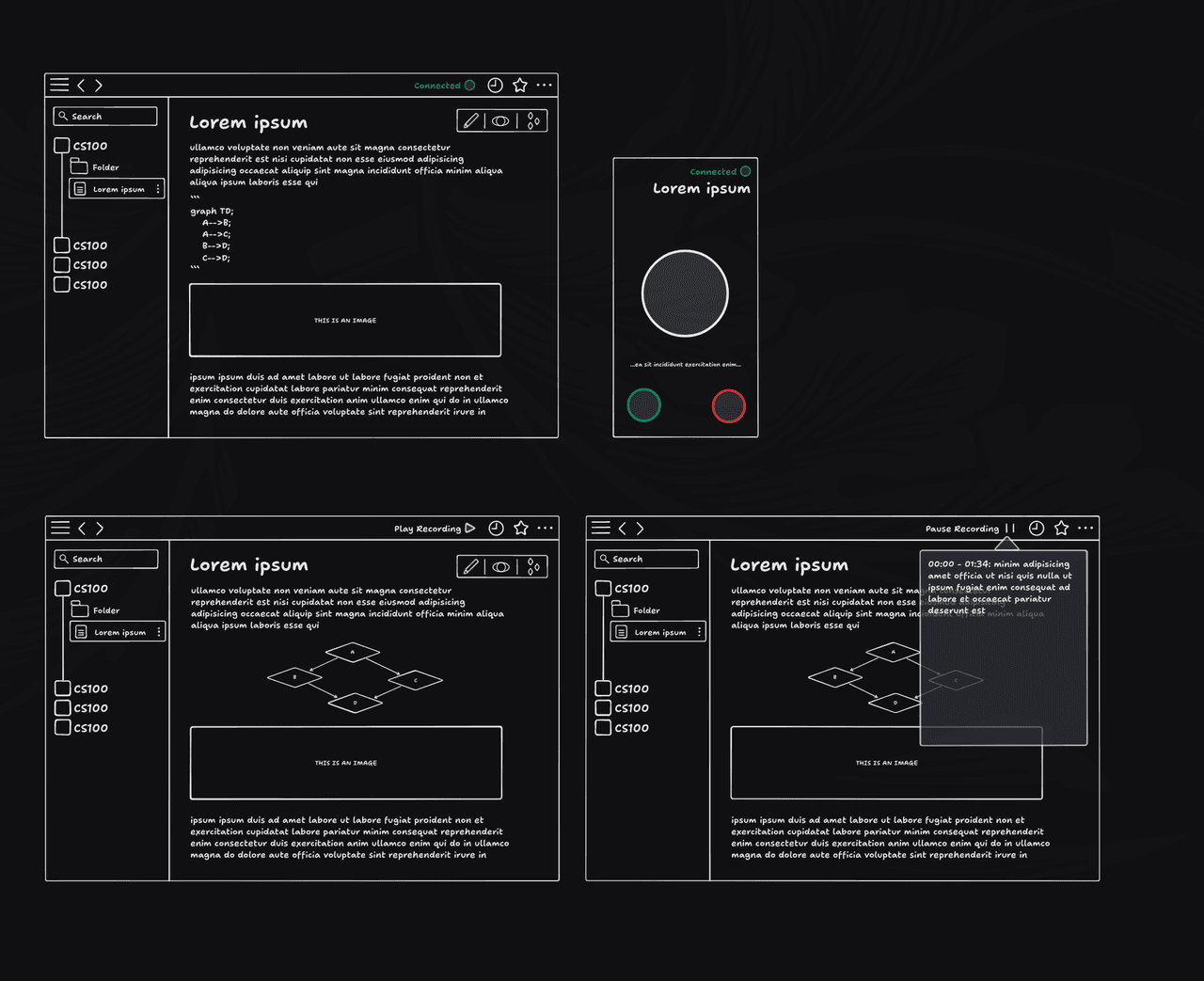Tap the large center circle in the mobile panel

[685, 293]
